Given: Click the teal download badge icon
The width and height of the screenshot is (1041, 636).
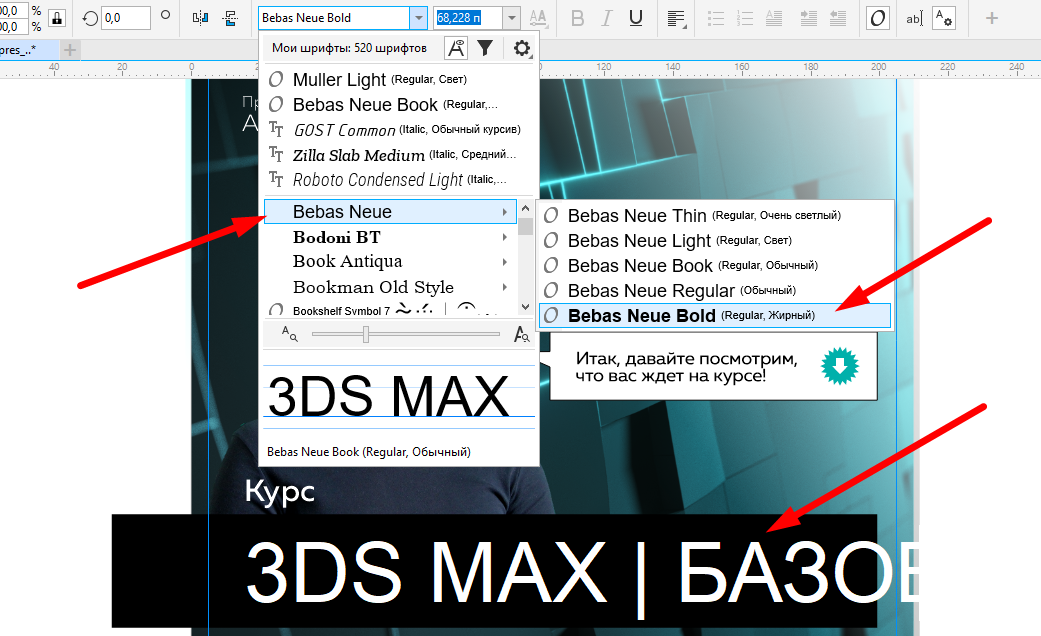Looking at the screenshot, I should [x=840, y=366].
